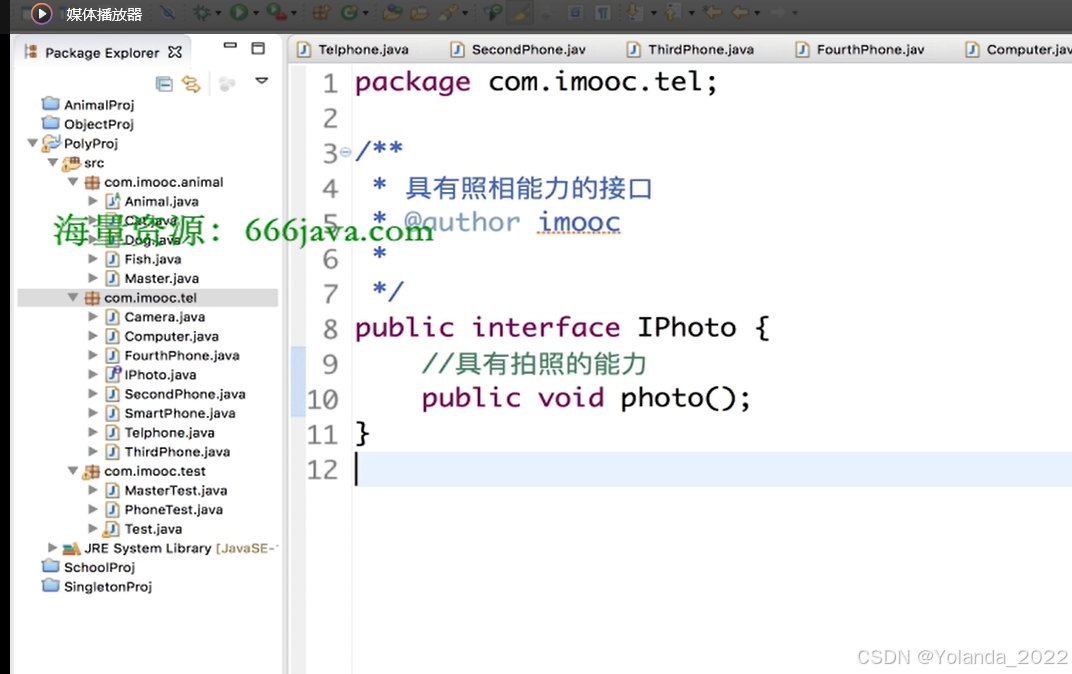
Task: Toggle Mark Occurrences highlighter icon
Action: (520, 12)
